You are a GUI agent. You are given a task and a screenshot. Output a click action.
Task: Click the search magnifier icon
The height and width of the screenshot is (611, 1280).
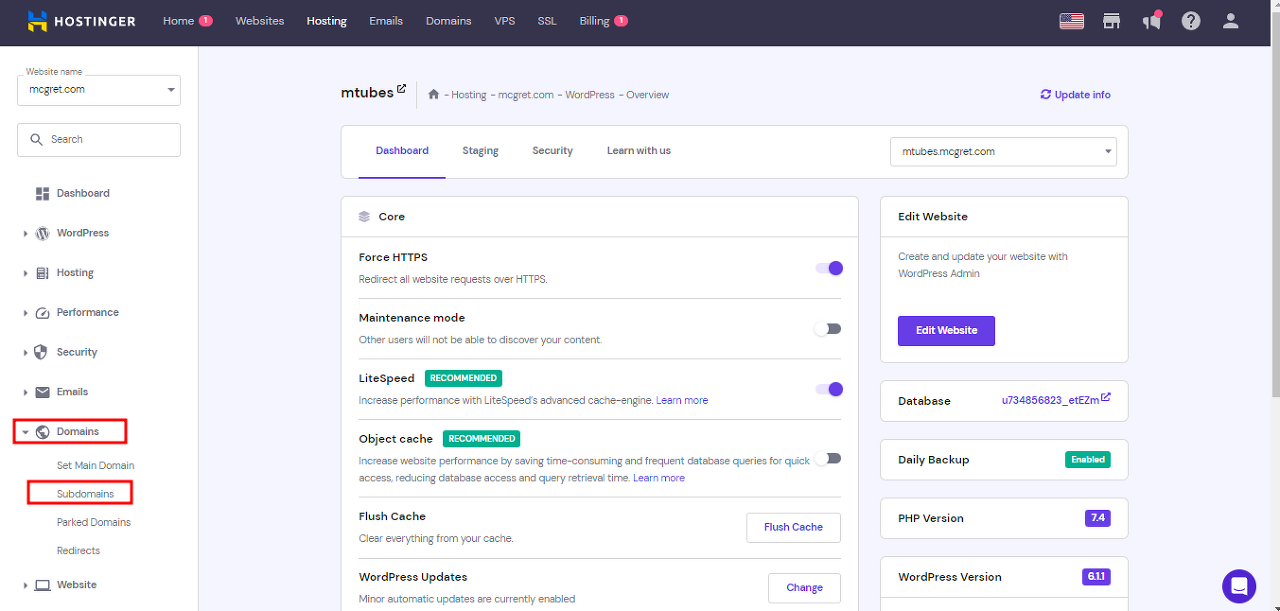[x=37, y=140]
